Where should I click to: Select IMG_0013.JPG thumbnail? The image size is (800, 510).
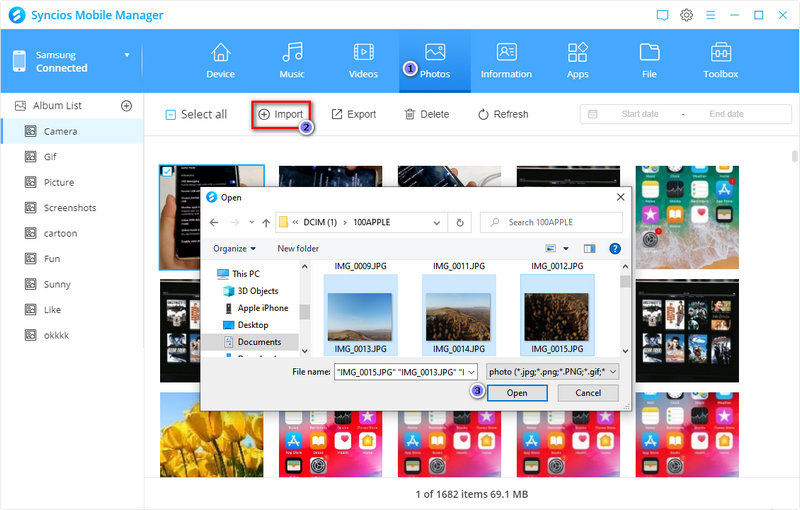click(360, 314)
